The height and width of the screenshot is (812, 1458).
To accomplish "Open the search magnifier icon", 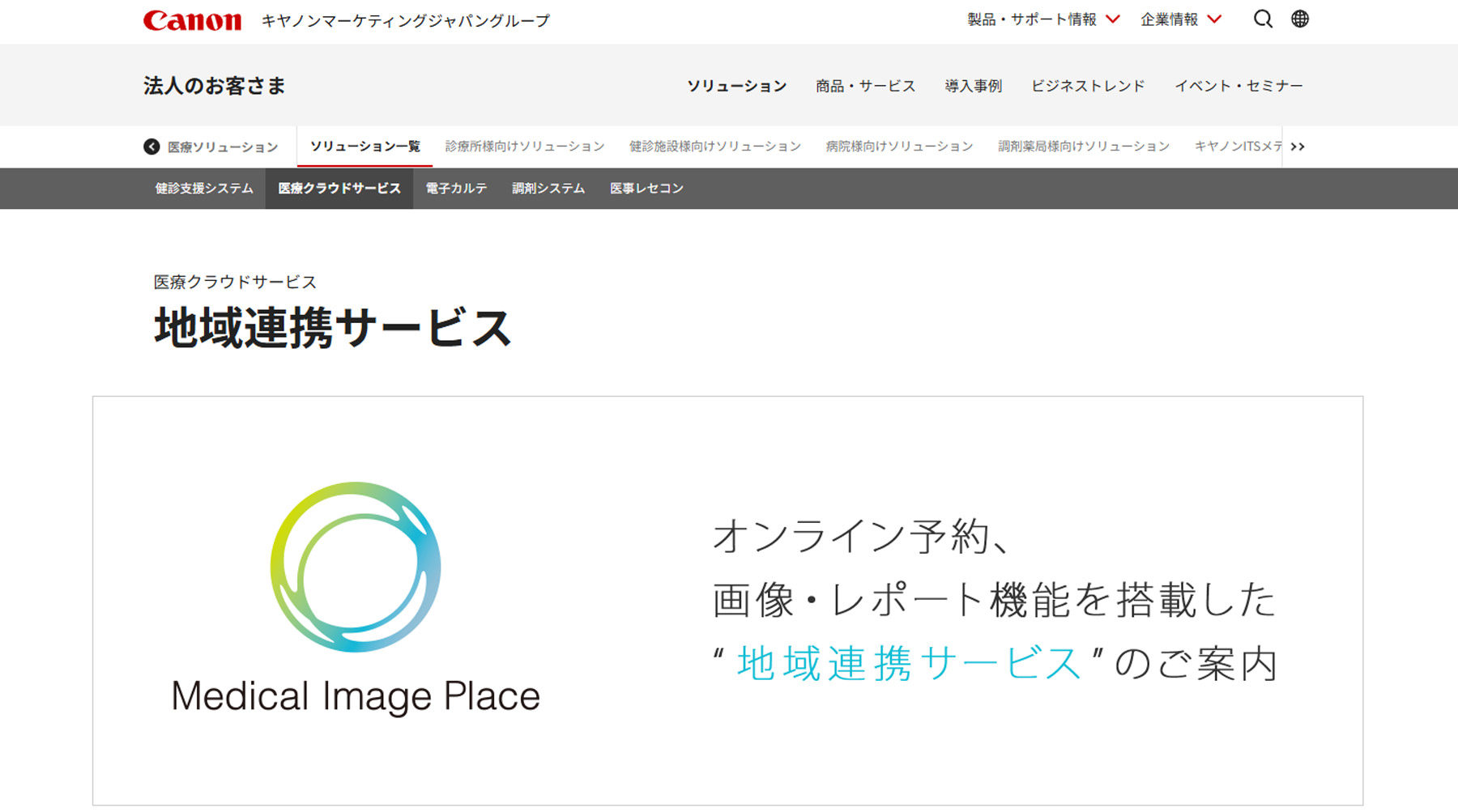I will (1263, 19).
